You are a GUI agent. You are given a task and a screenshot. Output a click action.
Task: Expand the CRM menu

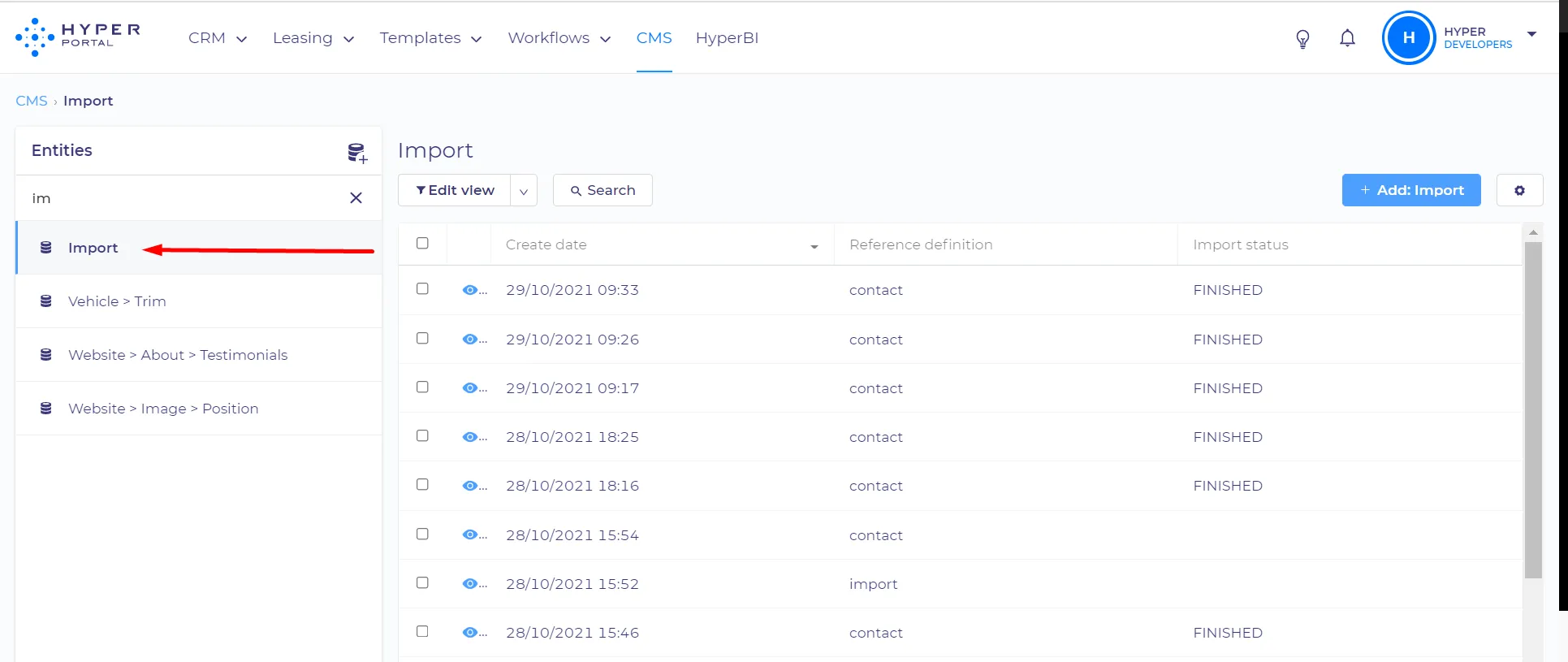(218, 38)
